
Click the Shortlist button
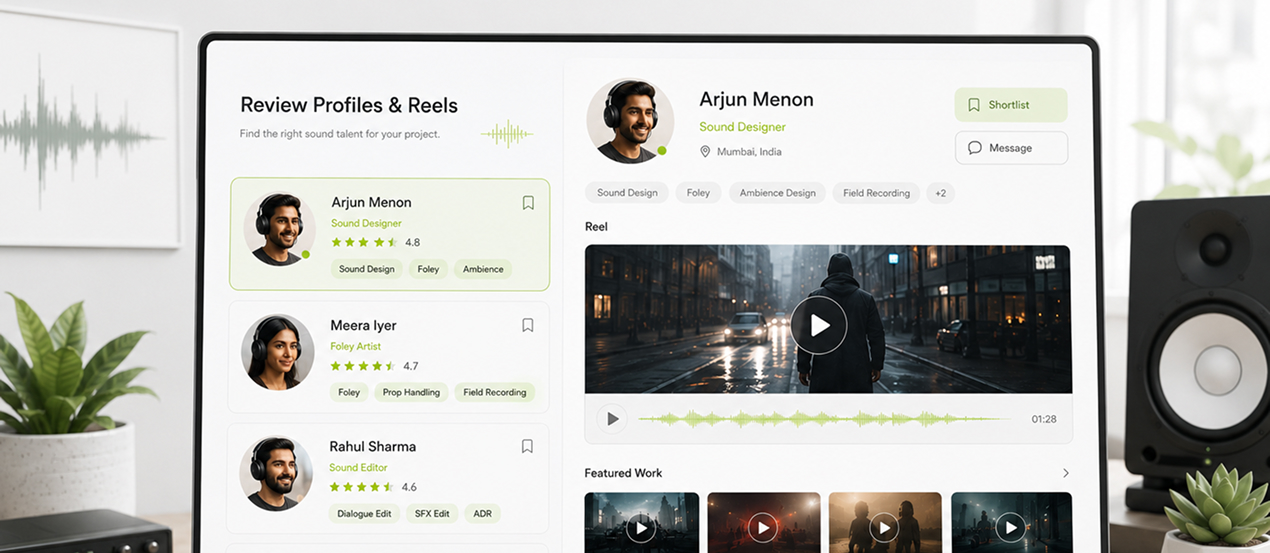(1011, 105)
